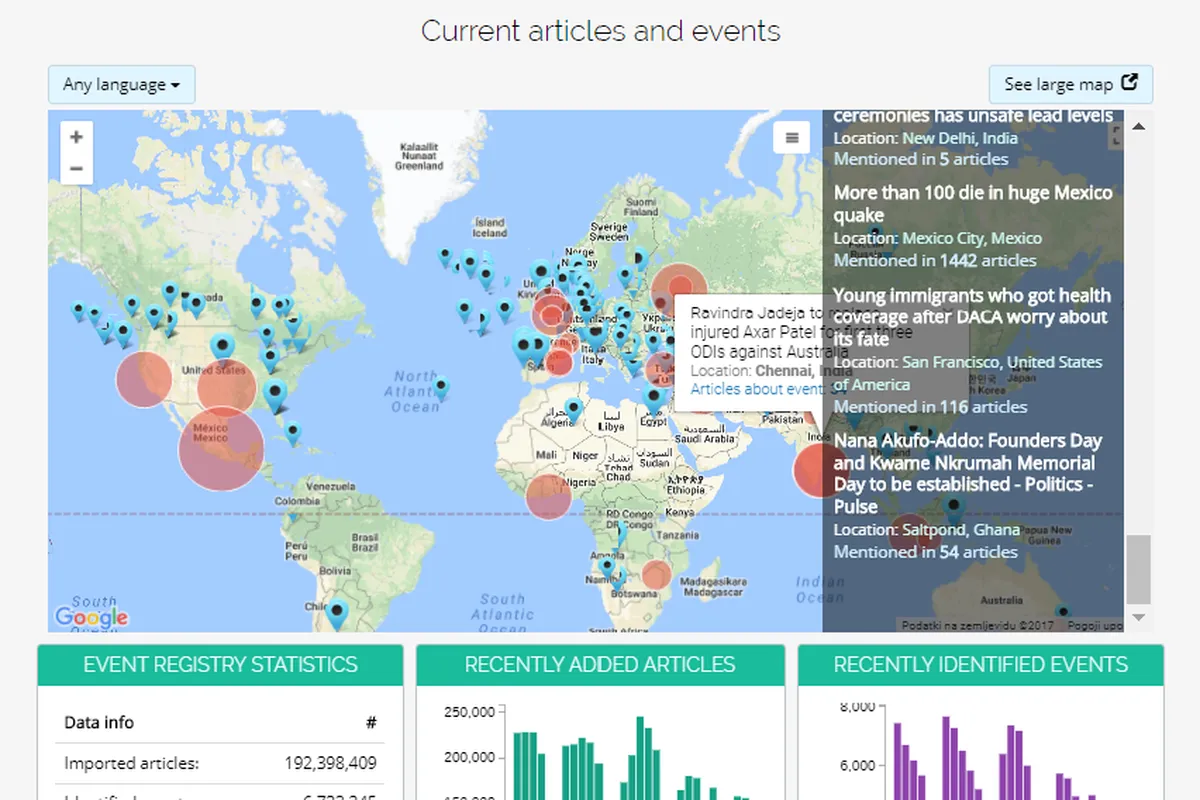Screen dimensions: 1200x800
Task: Click 'Mentioned in 5 articles' text
Action: pyautogui.click(x=921, y=159)
